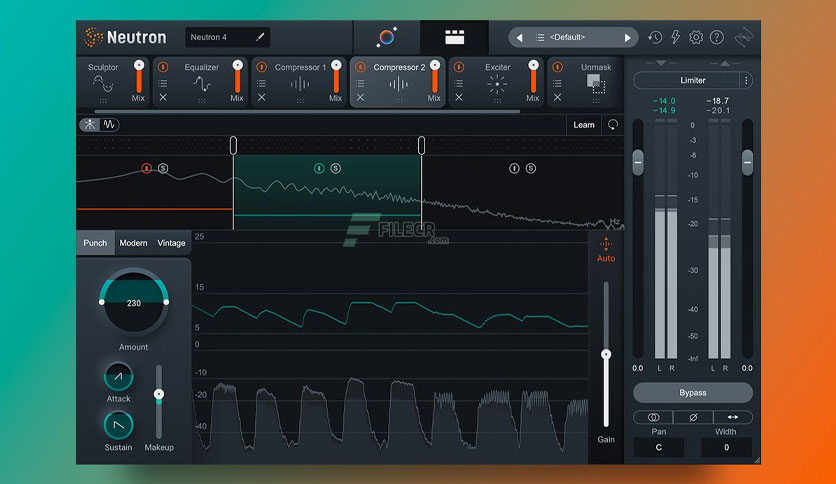Solo the high band S button
The width and height of the screenshot is (836, 484).
[x=531, y=168]
